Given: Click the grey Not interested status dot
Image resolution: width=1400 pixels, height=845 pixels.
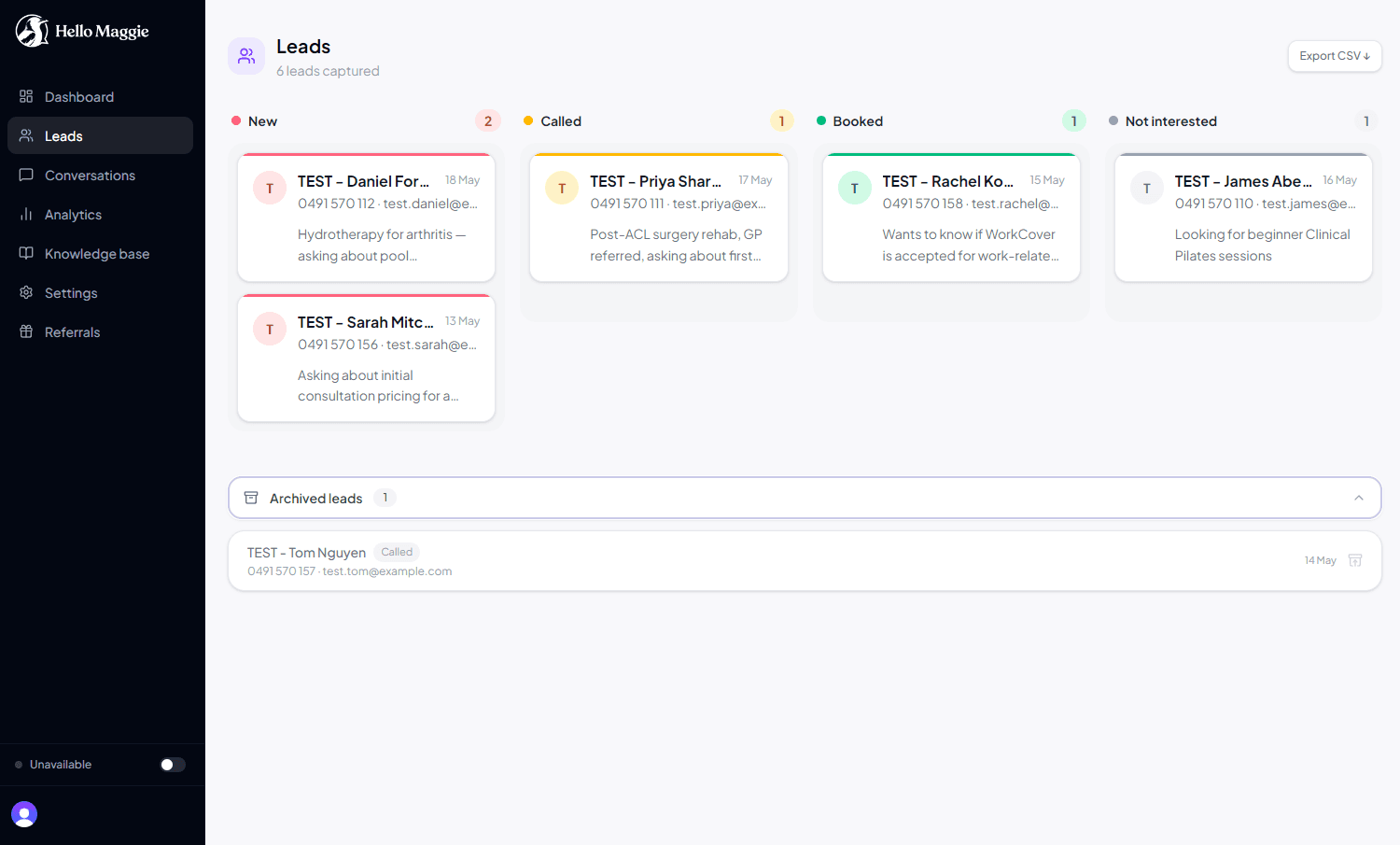Looking at the screenshot, I should coord(1113,120).
